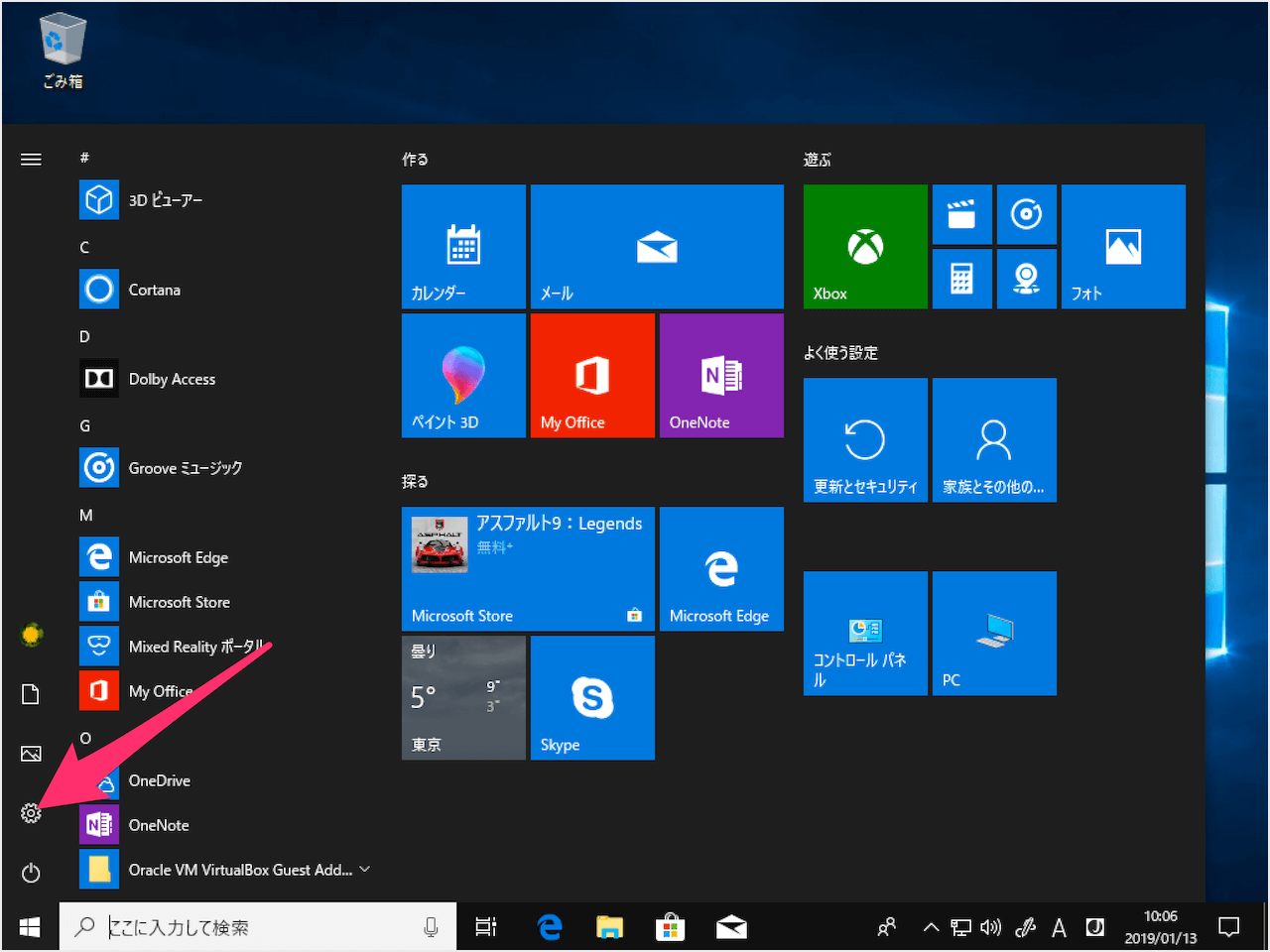Launch the Paint 3D tile
The width and height of the screenshot is (1270, 952).
coord(463,376)
